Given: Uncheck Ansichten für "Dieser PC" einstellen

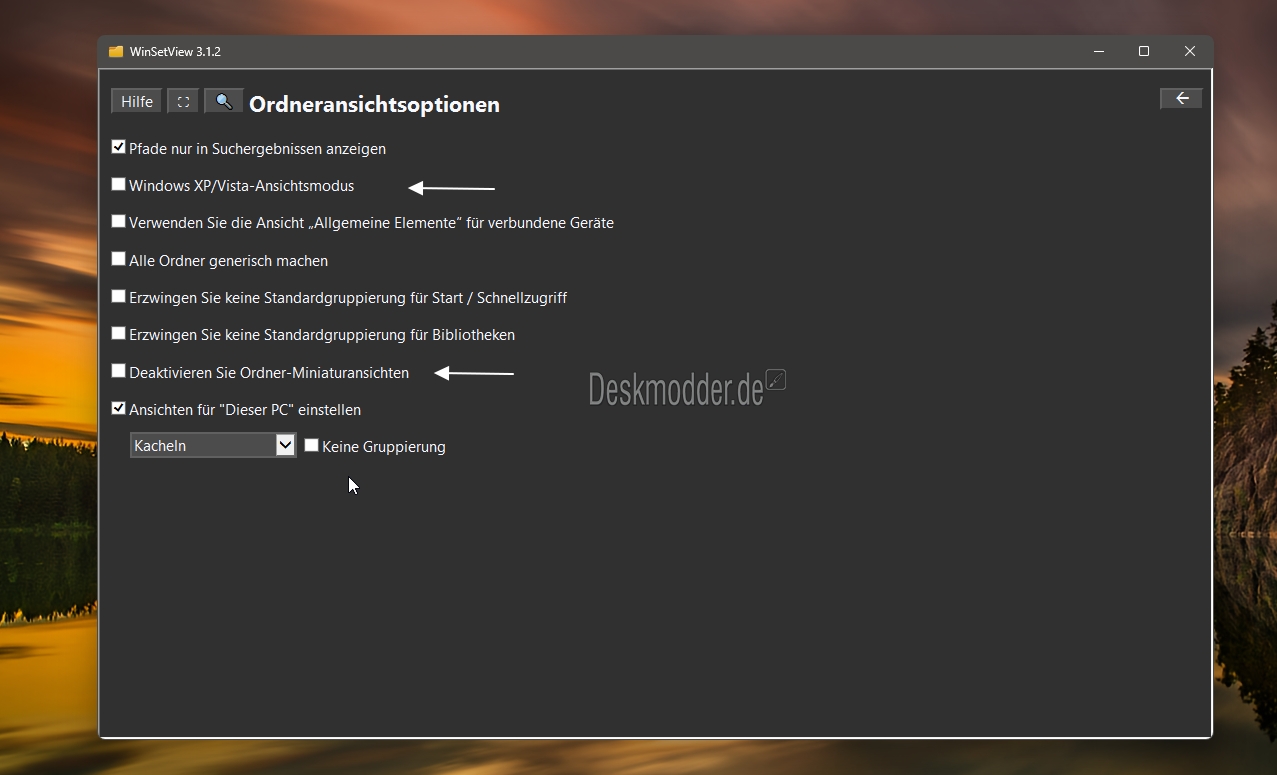Looking at the screenshot, I should [119, 408].
